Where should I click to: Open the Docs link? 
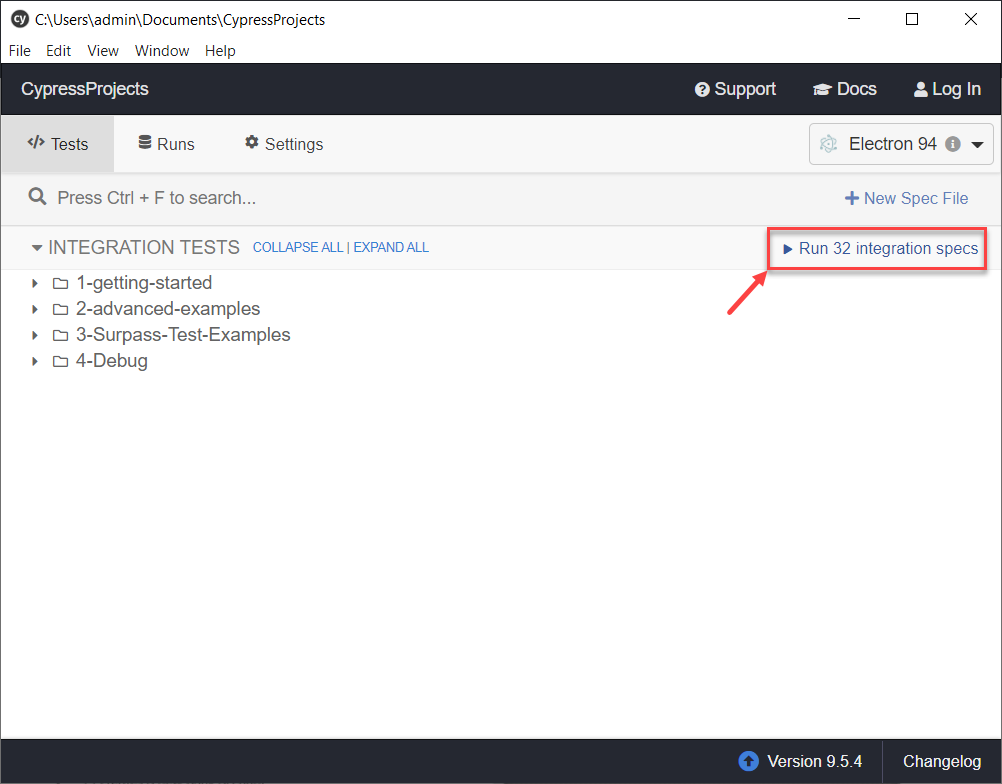(x=845, y=89)
